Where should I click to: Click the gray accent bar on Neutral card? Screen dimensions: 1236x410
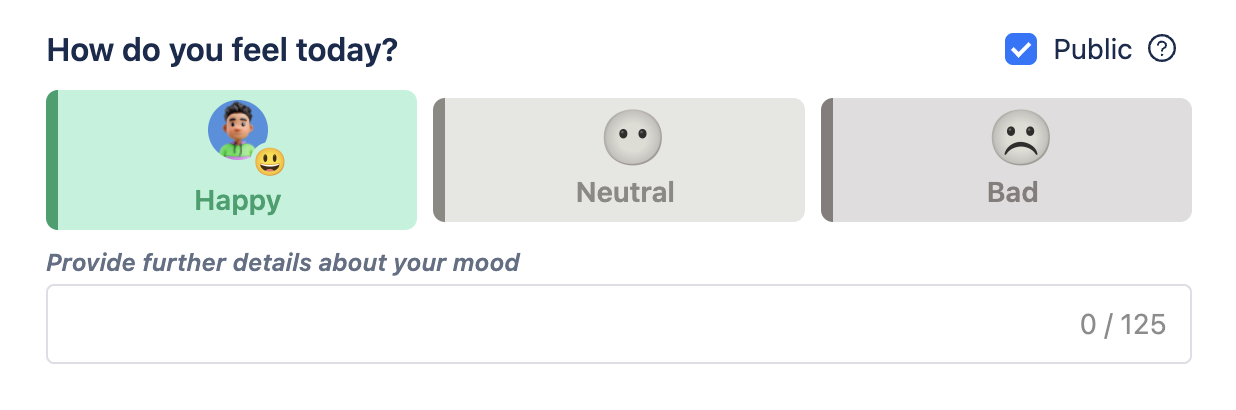[438, 160]
